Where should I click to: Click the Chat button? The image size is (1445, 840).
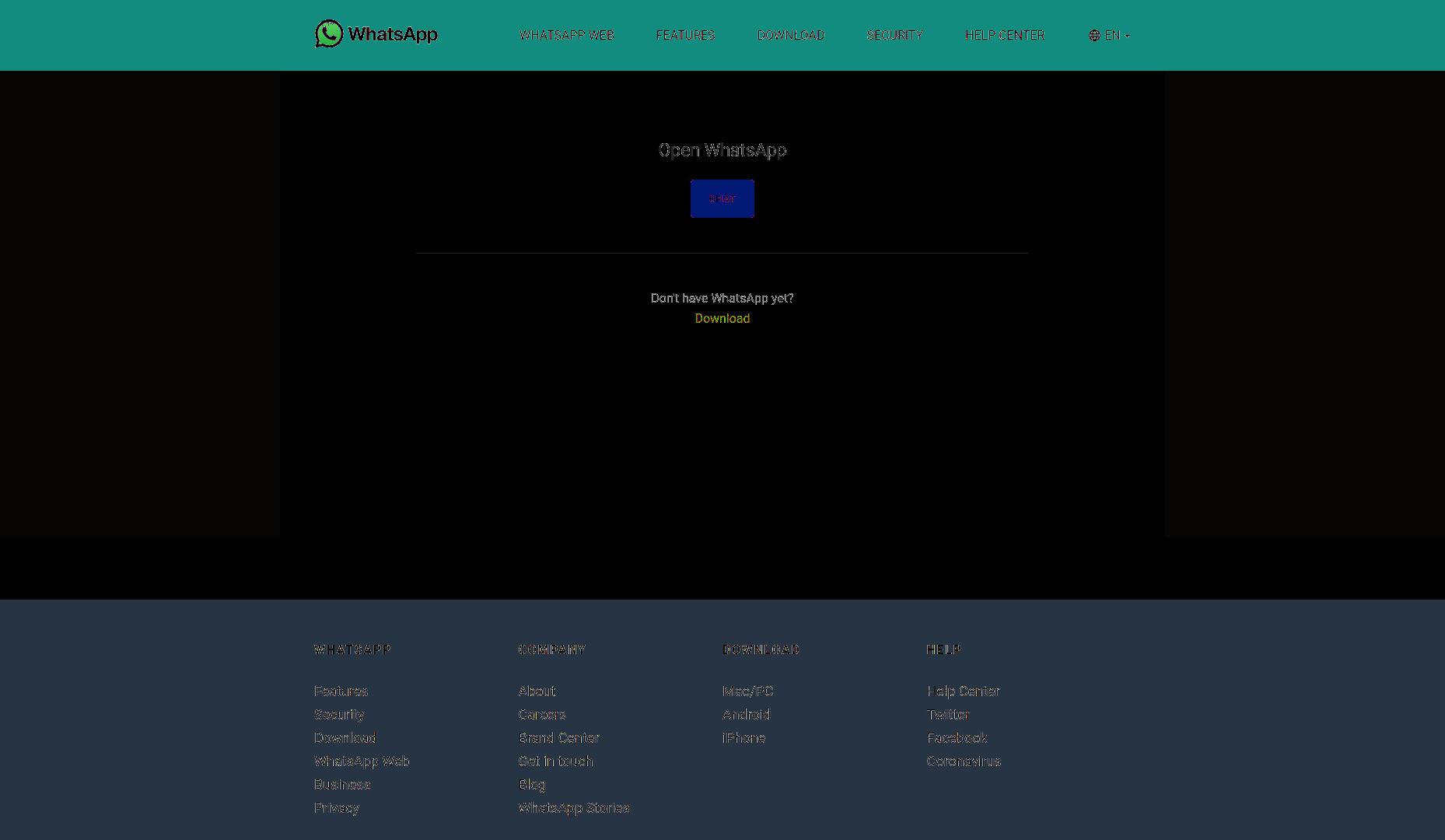tap(722, 198)
